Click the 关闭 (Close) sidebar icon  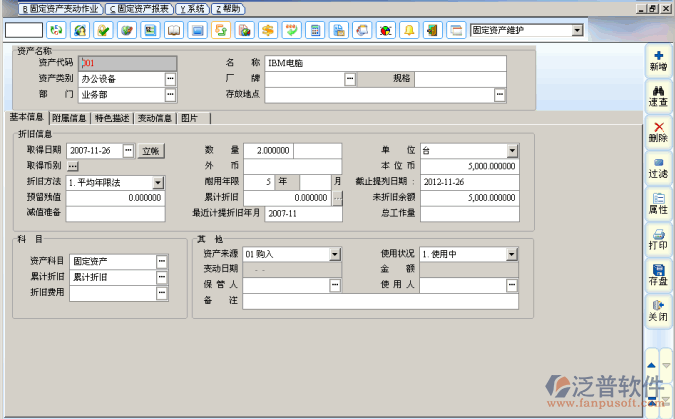tap(658, 310)
